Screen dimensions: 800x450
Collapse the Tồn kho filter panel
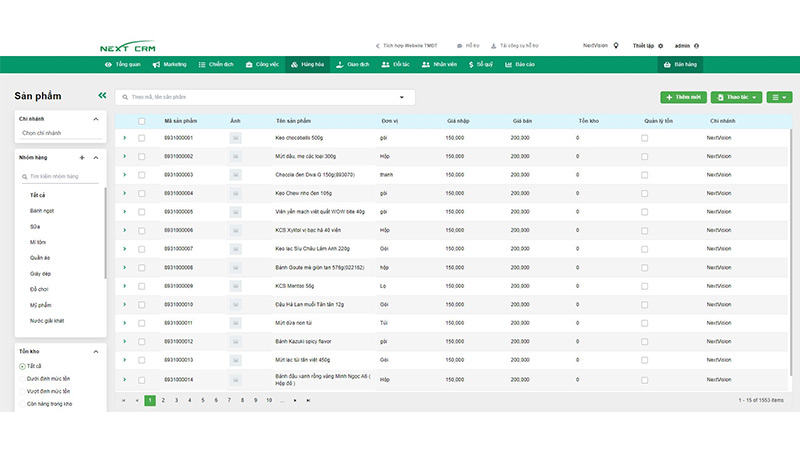[x=96, y=351]
